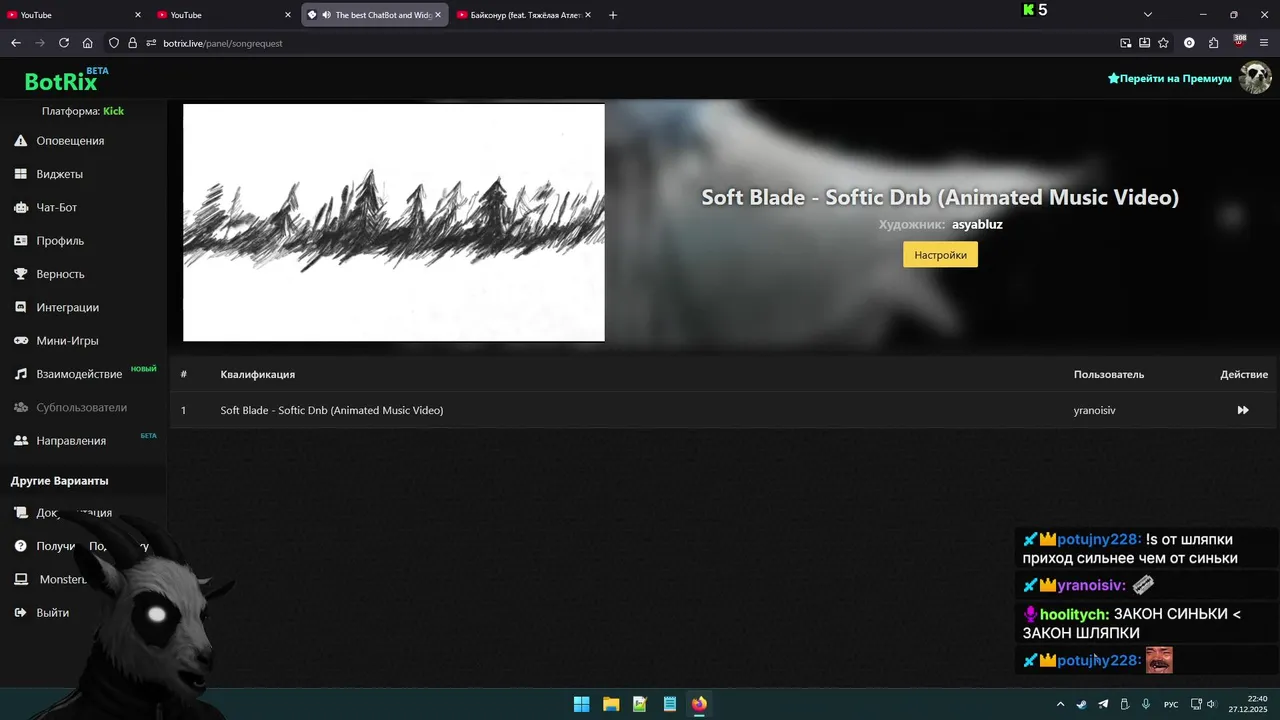Click the BotRix BETA logo
The image size is (1280, 720).
[66, 79]
